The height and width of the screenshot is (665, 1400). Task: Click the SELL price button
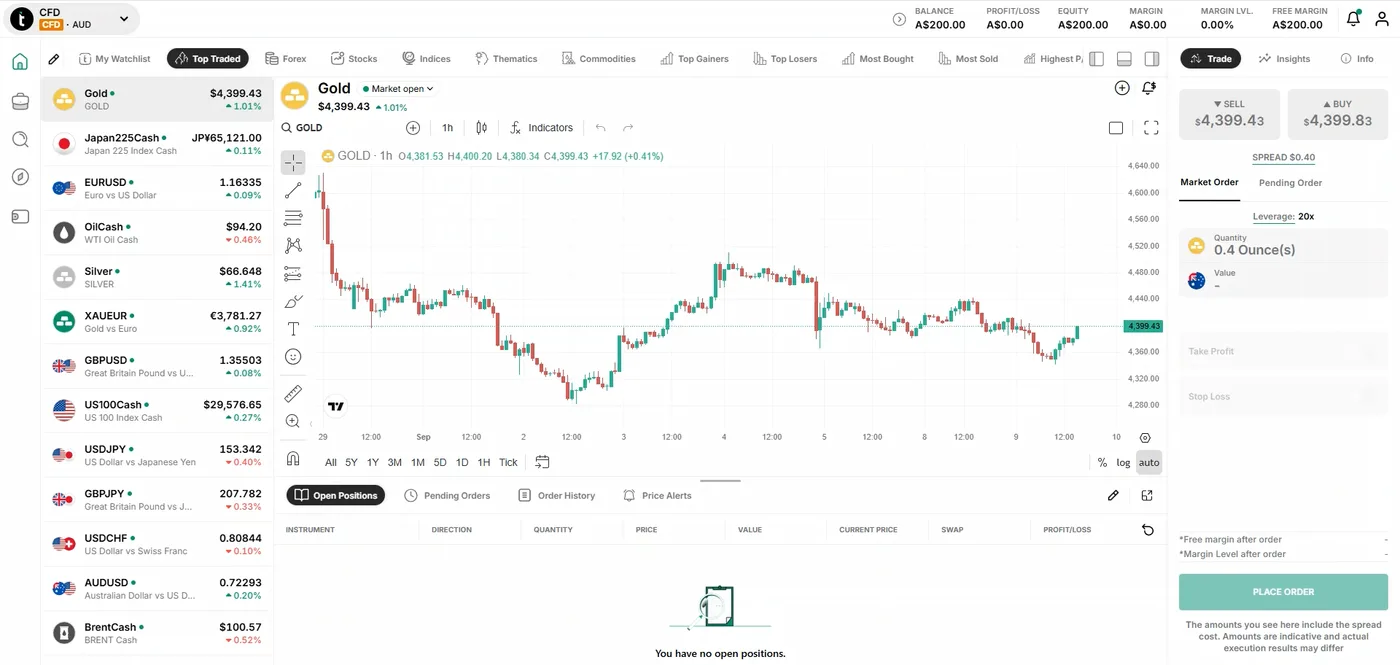coord(1229,113)
